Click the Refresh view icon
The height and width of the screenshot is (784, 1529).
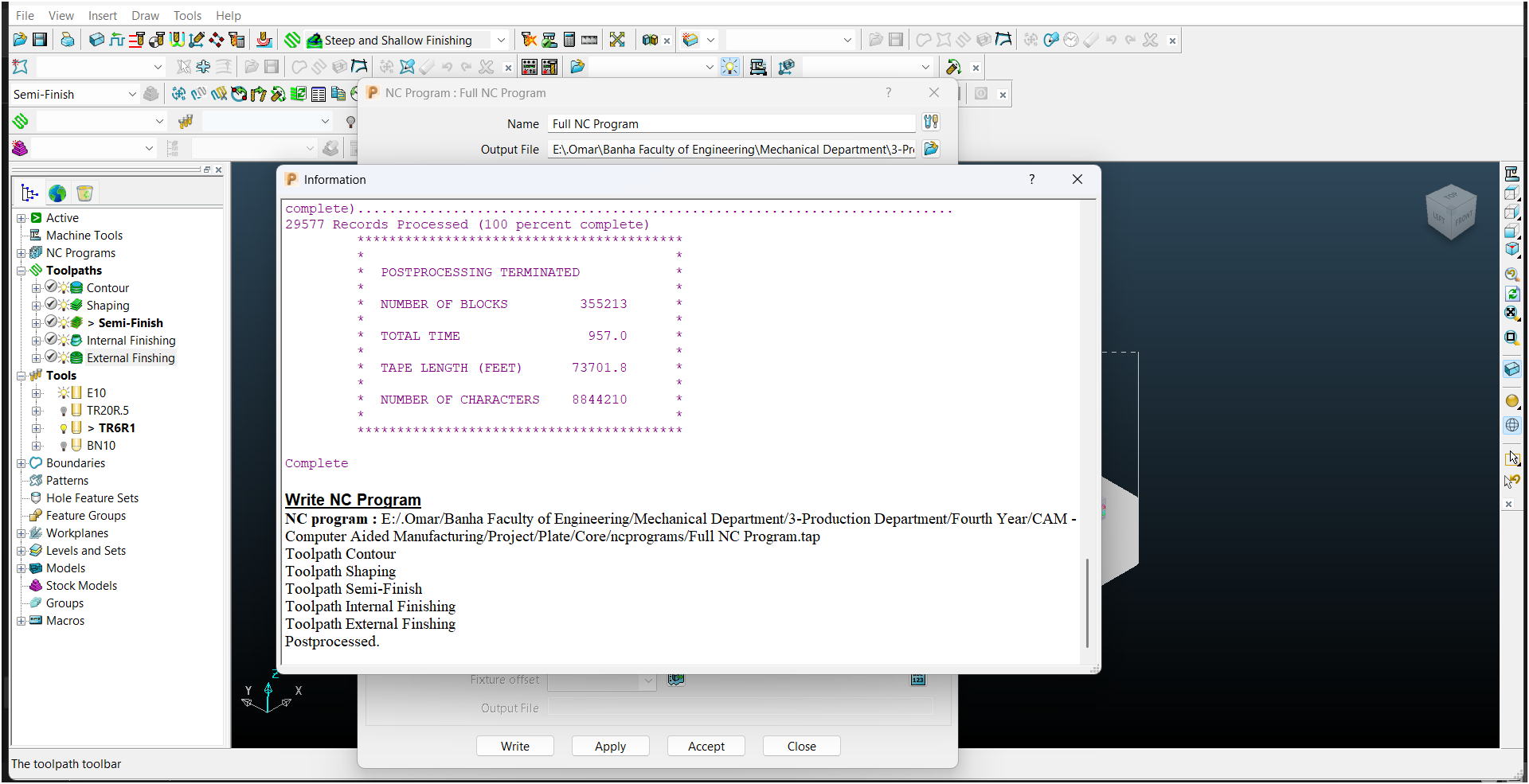1511,294
